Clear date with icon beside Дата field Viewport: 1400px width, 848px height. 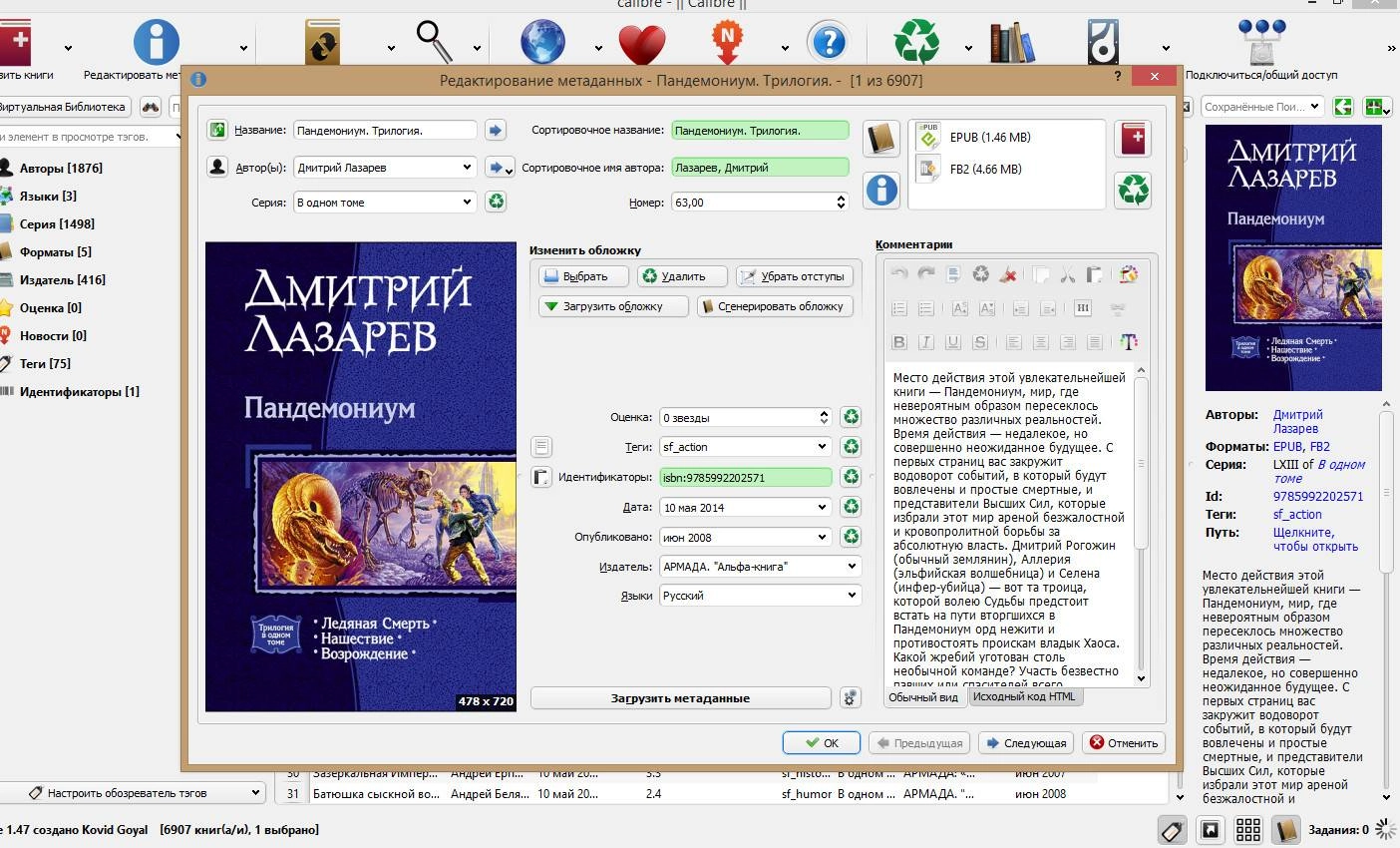pos(851,507)
